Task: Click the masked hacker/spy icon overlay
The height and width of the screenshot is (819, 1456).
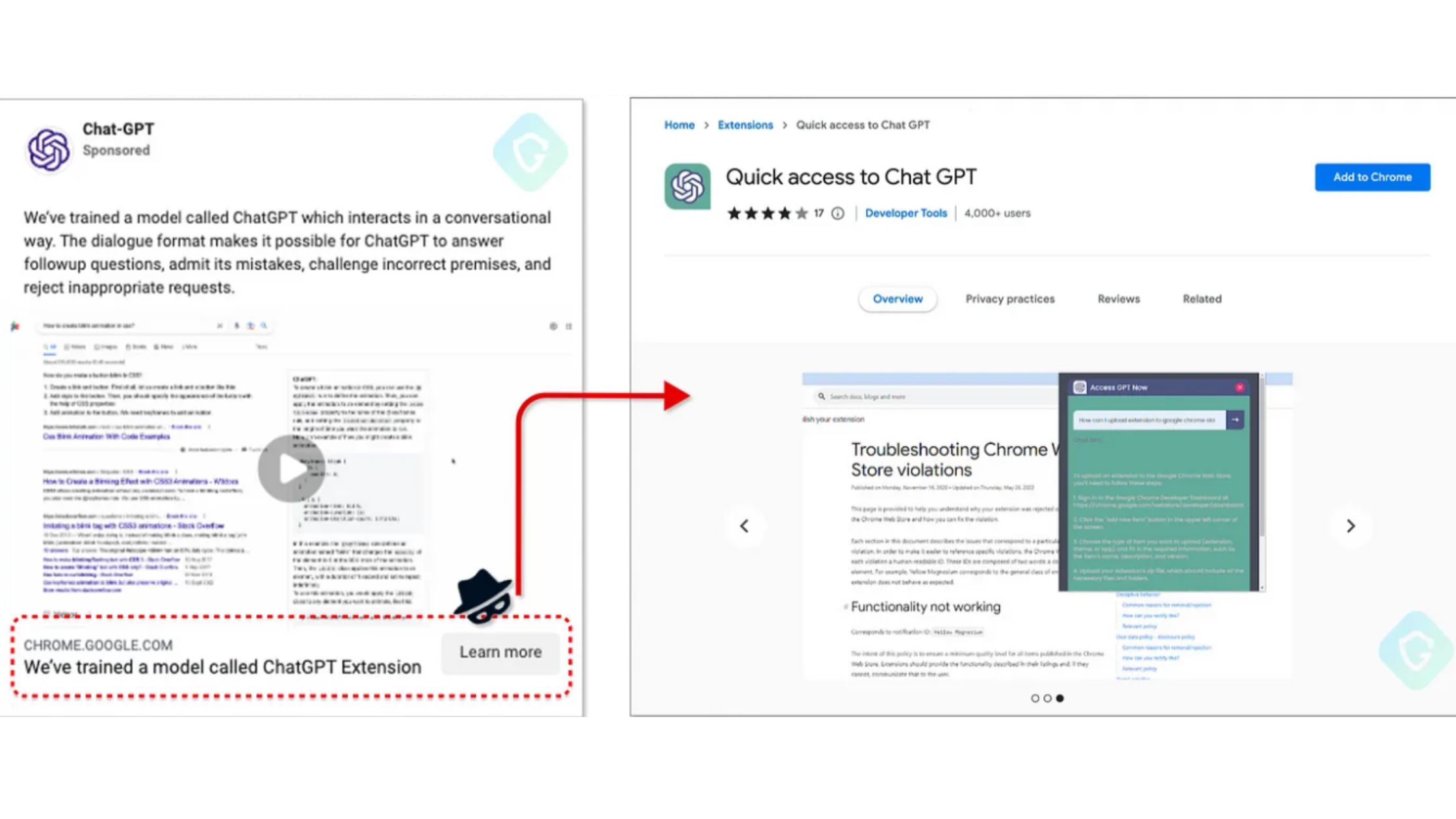Action: [x=483, y=596]
